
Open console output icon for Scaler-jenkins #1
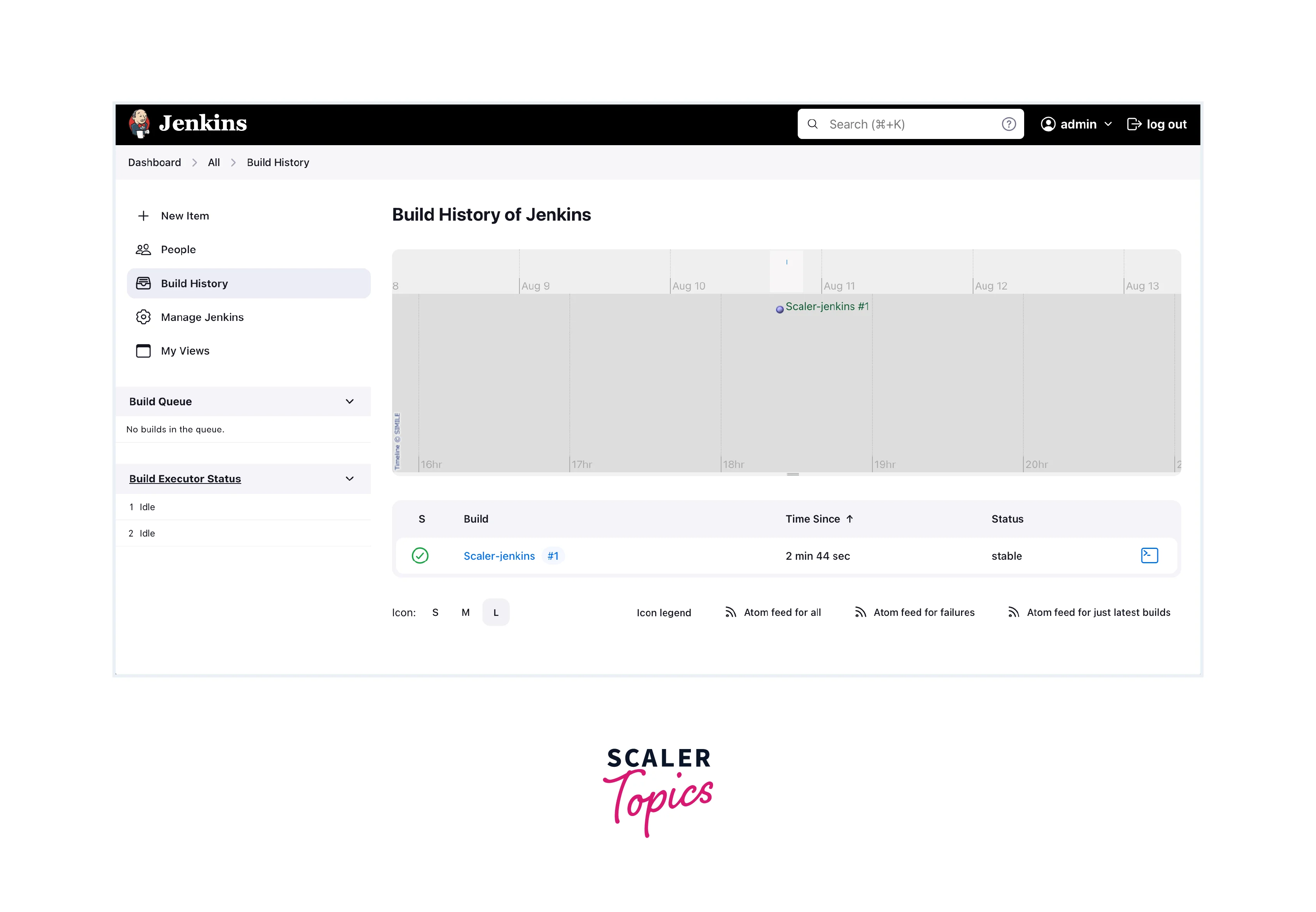[1148, 555]
